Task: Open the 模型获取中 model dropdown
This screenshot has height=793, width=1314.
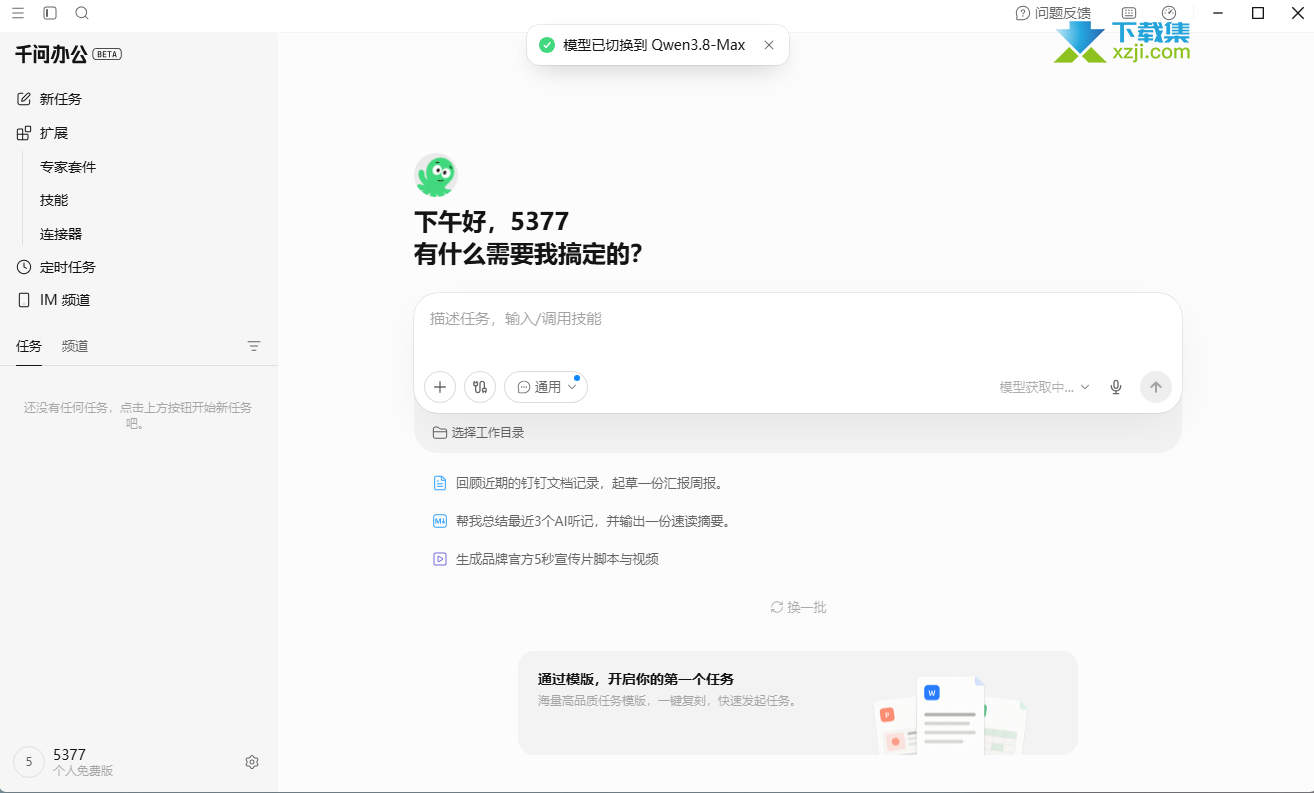Action: 1044,387
